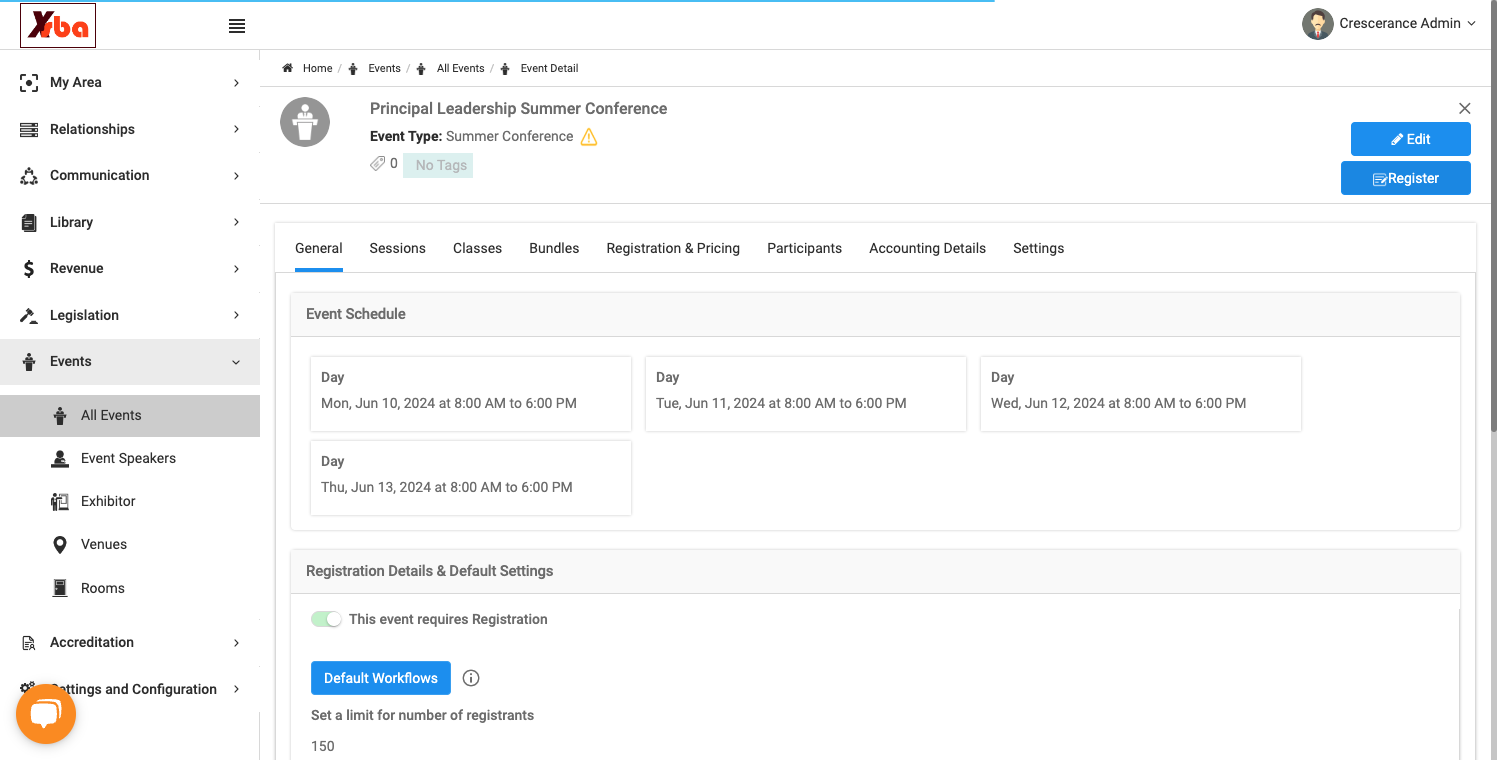Open the Registration & Pricing tab
The width and height of the screenshot is (1497, 760).
pyautogui.click(x=673, y=248)
